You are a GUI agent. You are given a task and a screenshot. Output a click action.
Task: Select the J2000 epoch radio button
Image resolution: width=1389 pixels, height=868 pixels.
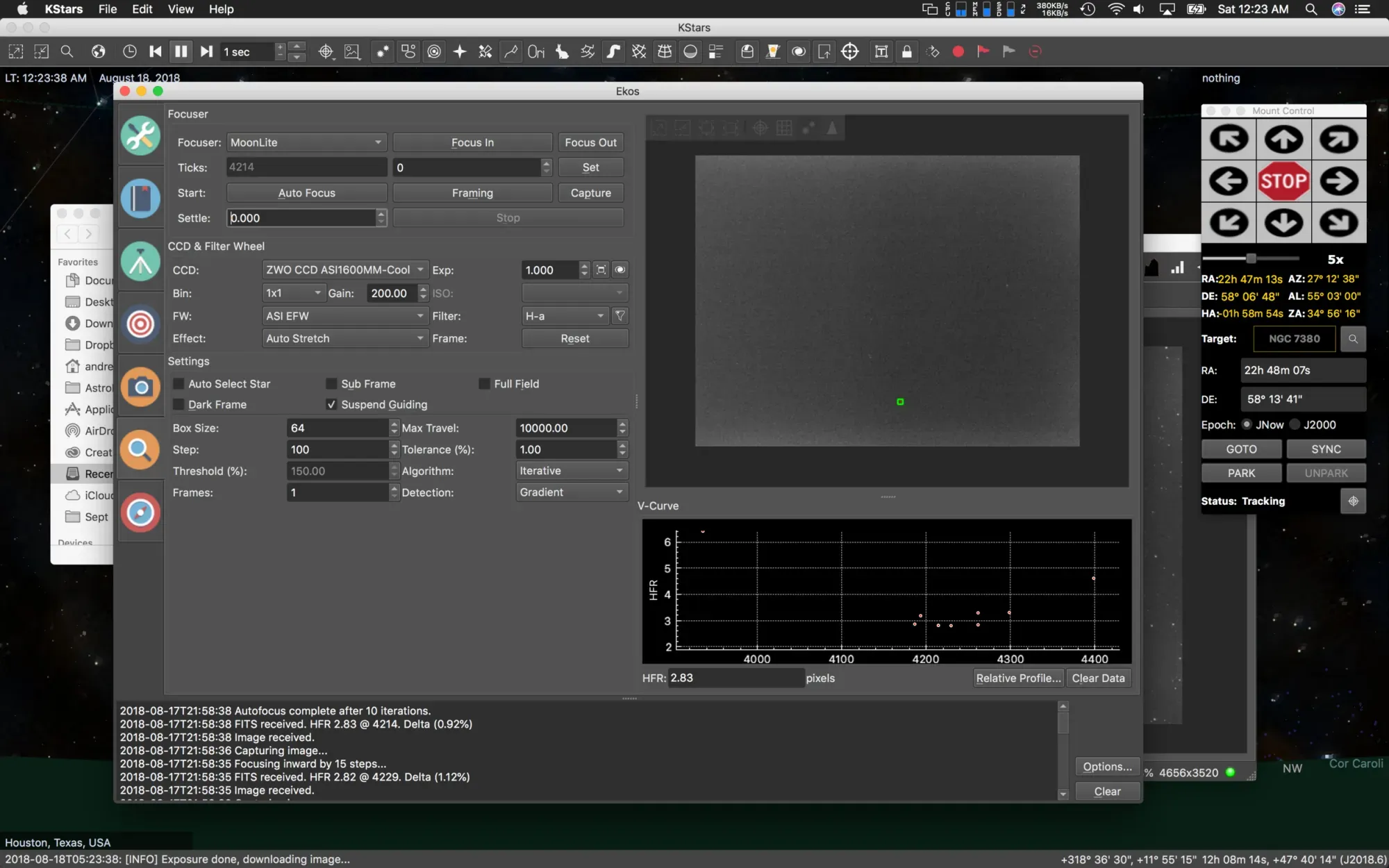(1295, 425)
